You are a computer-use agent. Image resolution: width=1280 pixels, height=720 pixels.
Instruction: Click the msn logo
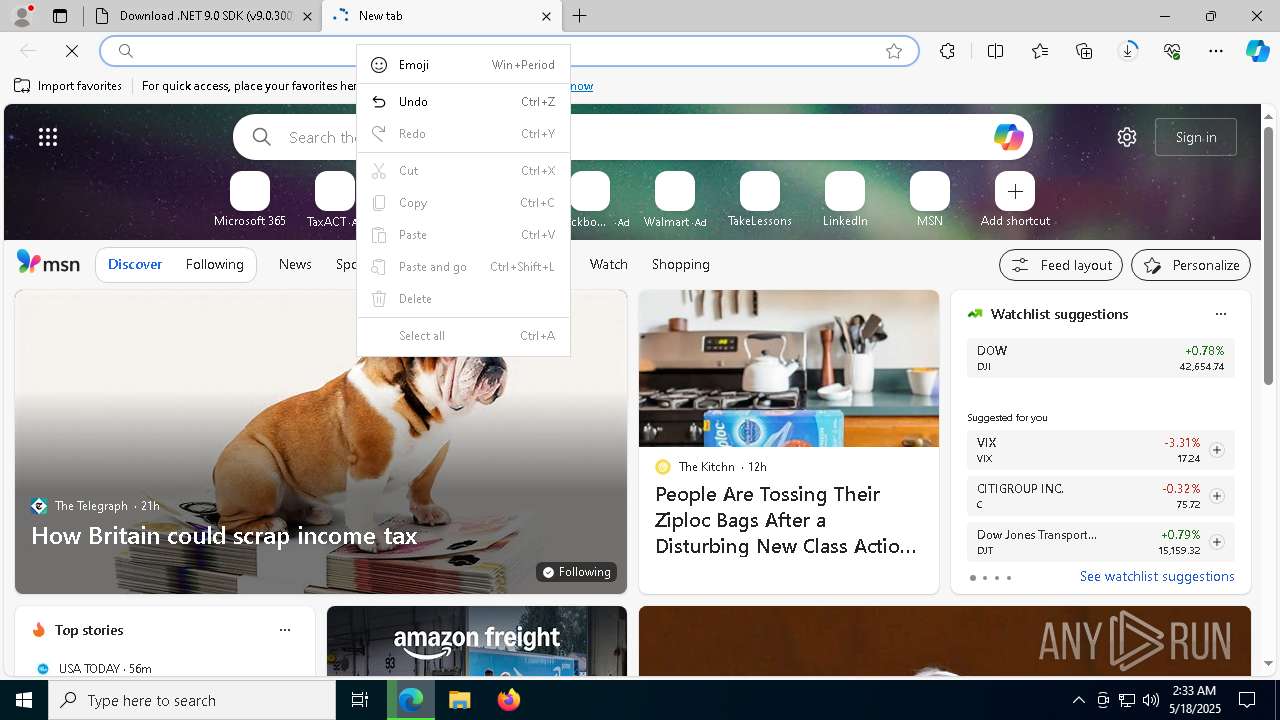pyautogui.click(x=48, y=263)
